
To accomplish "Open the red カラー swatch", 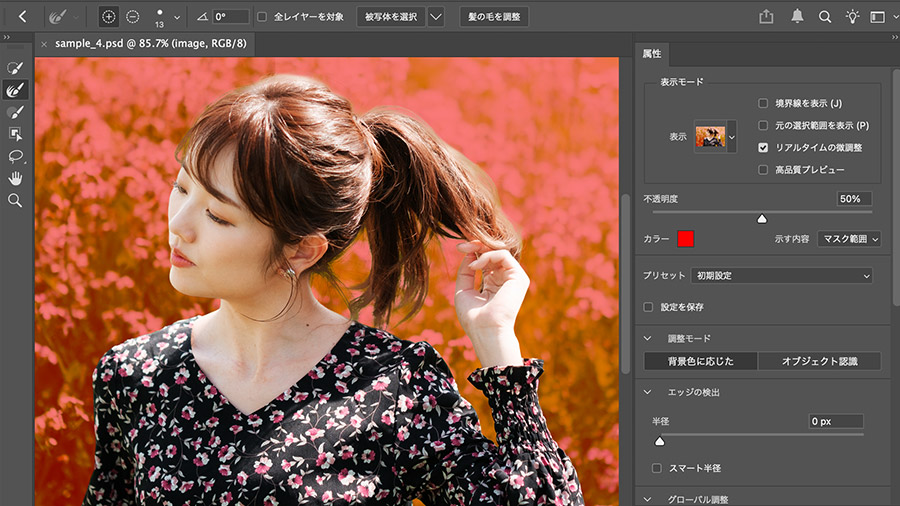I will coord(685,239).
